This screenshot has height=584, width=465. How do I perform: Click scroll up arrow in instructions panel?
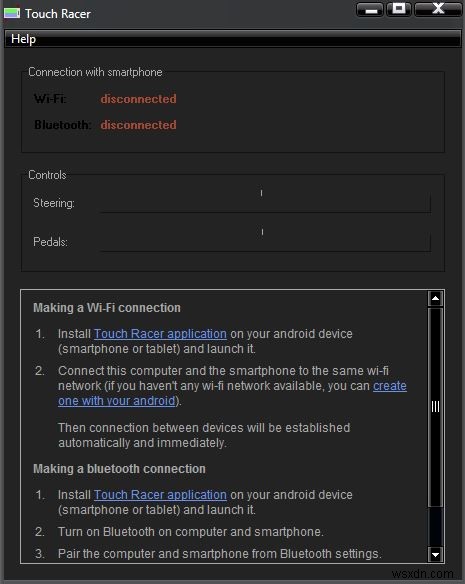[435, 298]
